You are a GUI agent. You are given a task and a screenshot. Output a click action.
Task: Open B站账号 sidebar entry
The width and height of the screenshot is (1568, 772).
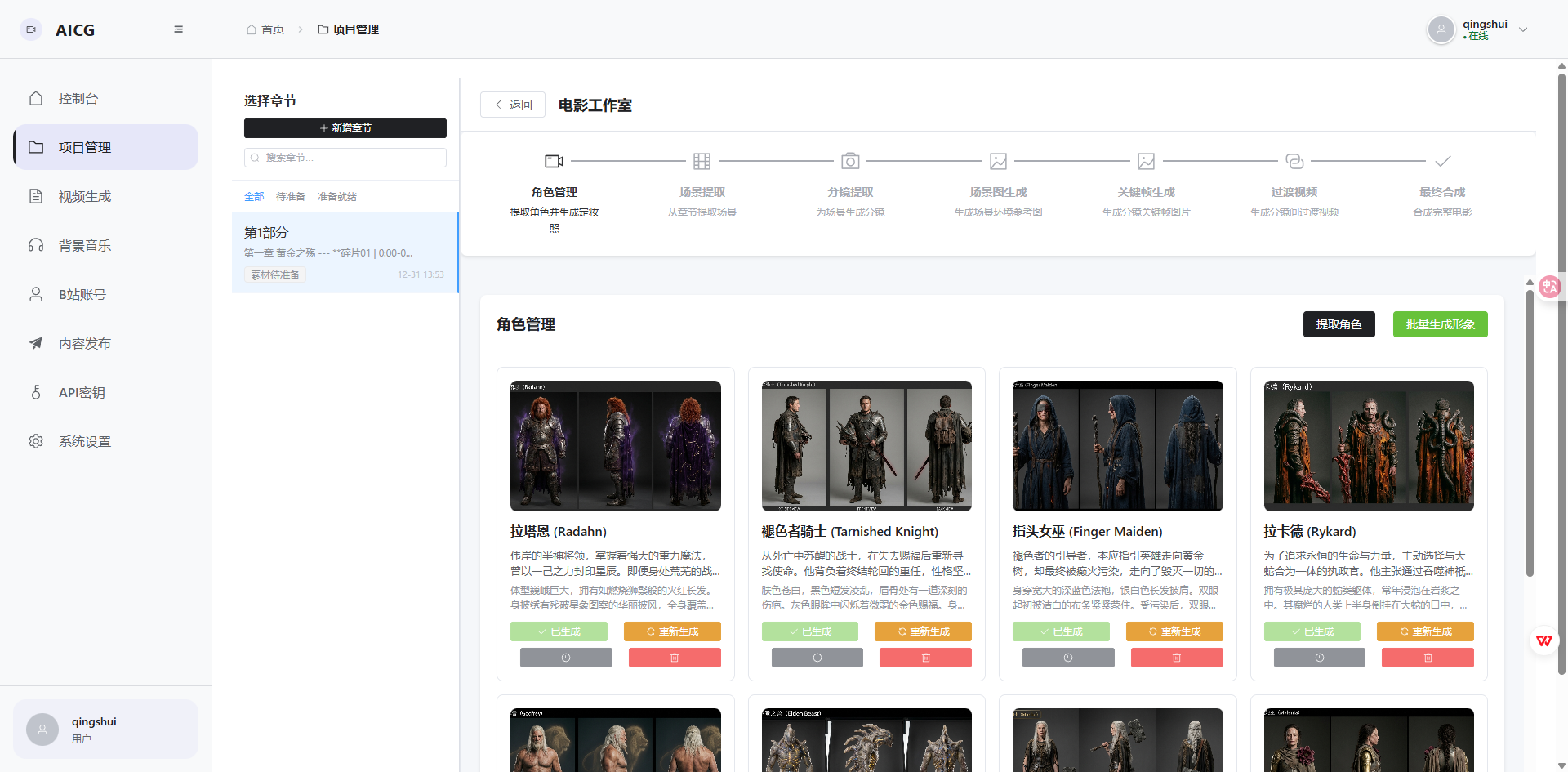pos(105,294)
